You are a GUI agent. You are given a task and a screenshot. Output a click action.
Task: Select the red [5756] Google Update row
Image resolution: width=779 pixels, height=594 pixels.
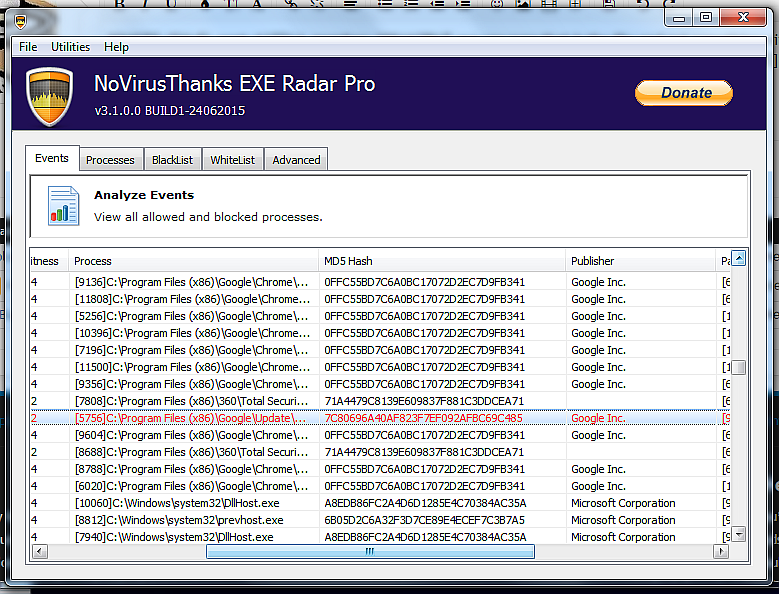click(x=380, y=418)
